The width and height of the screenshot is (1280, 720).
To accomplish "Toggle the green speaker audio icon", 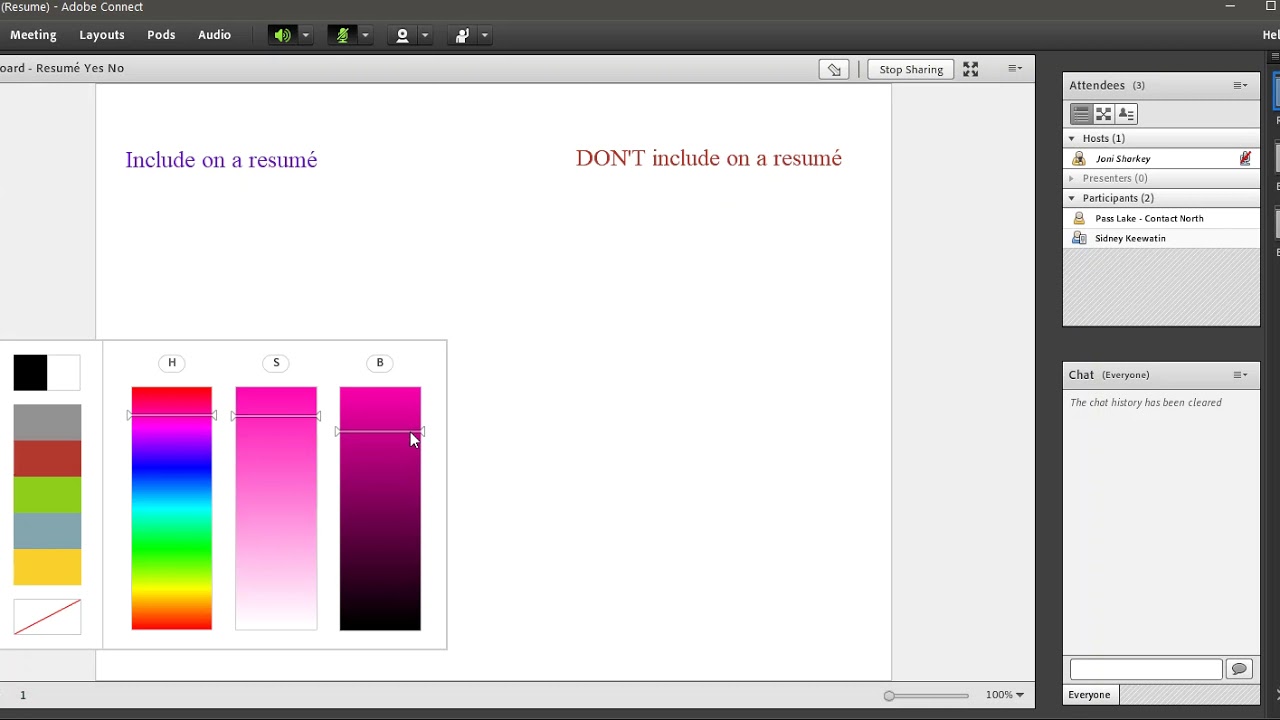I will pos(283,35).
